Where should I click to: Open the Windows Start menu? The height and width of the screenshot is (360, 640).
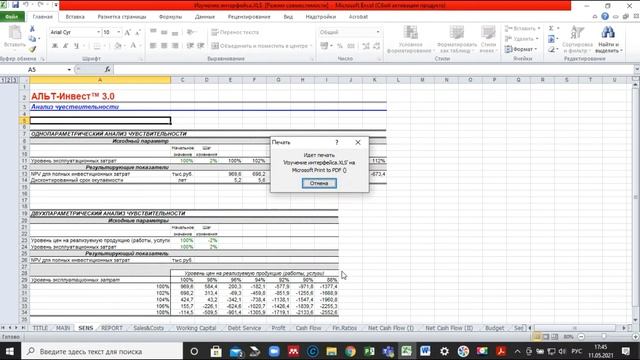10,351
